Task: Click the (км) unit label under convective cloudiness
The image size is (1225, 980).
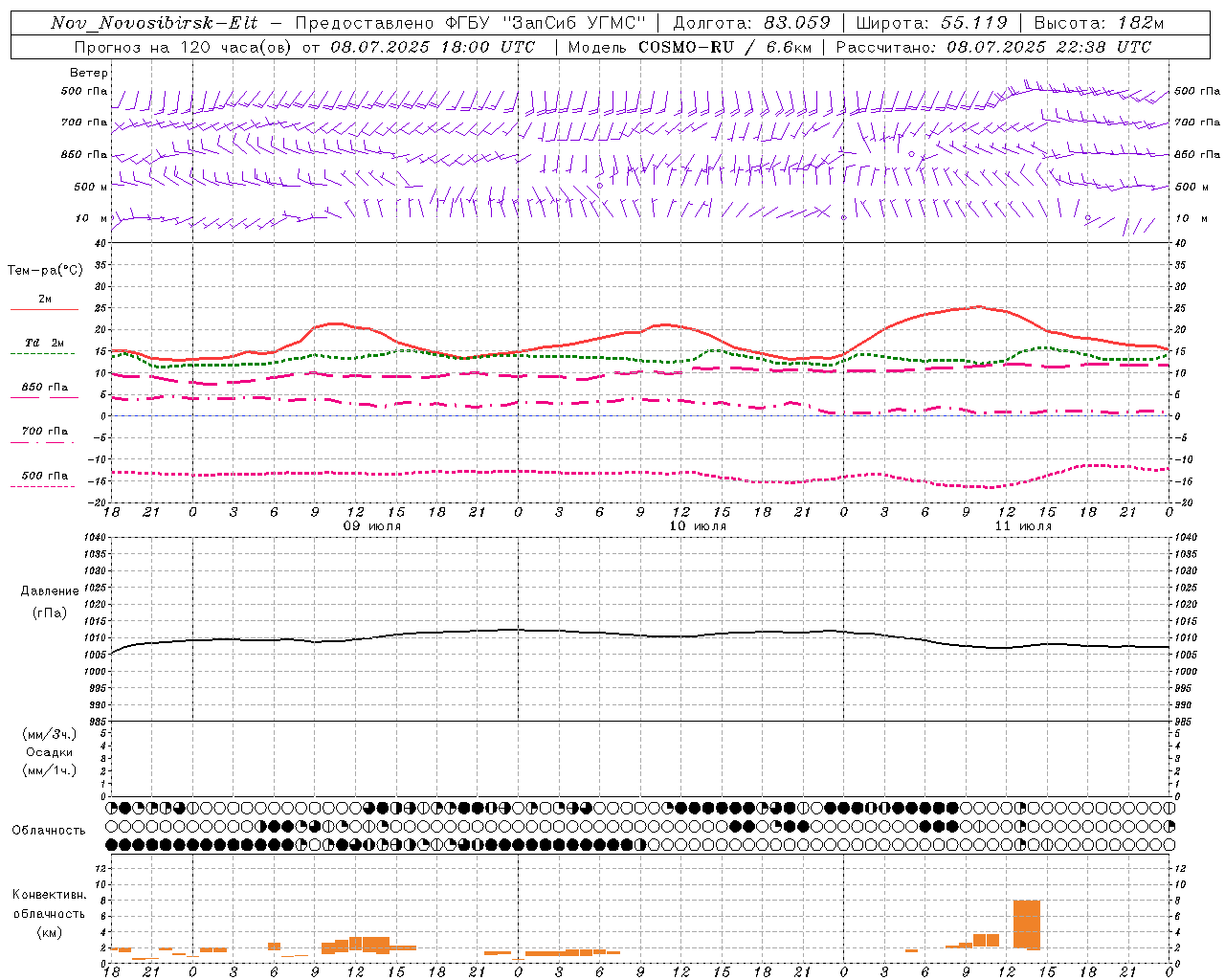Action: point(49,932)
